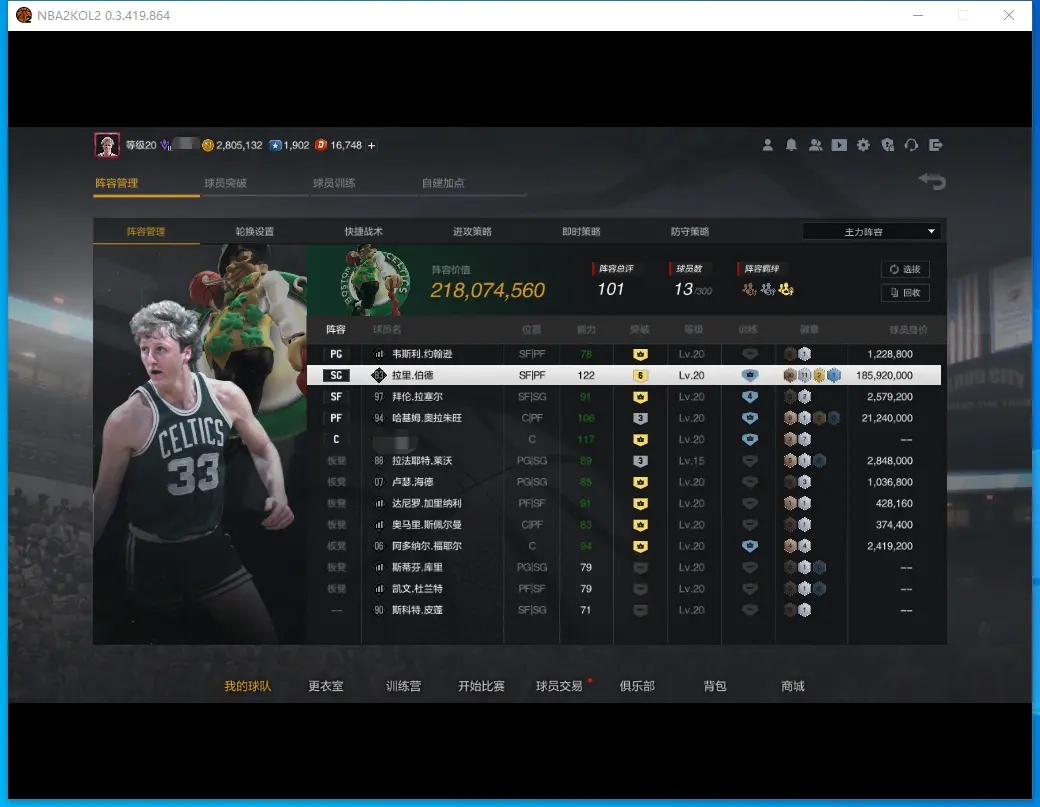
Task: Click the purple VIP badge icon
Action: [x=166, y=145]
